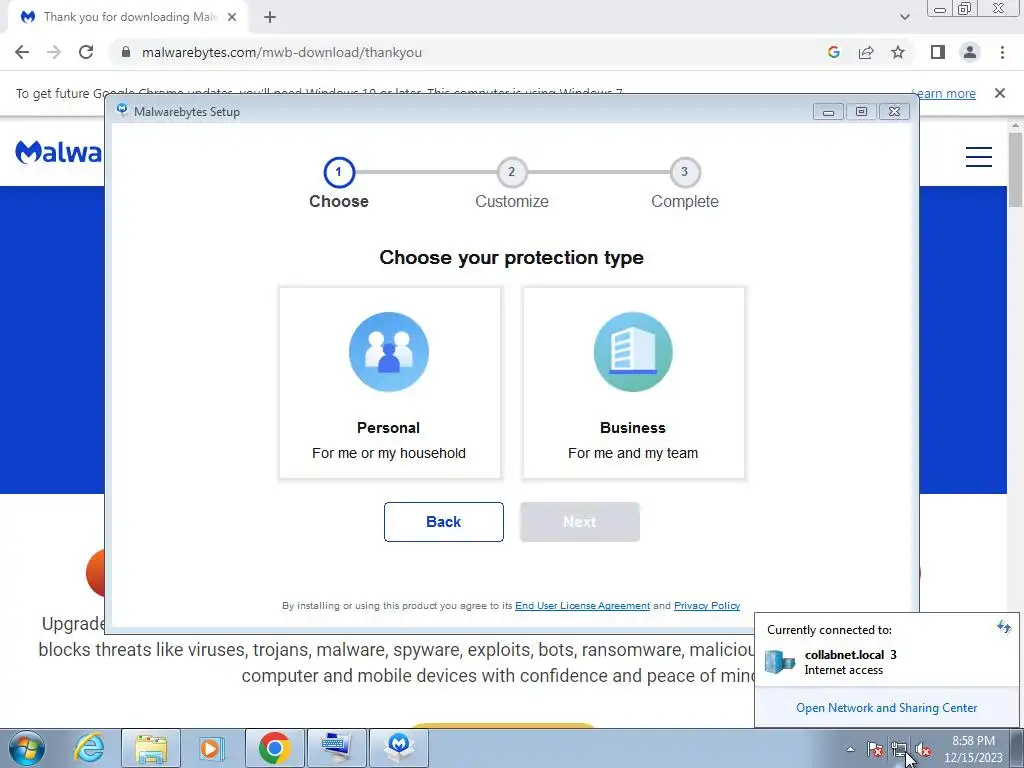This screenshot has width=1024, height=768.
Task: Click network tray icon
Action: (899, 750)
